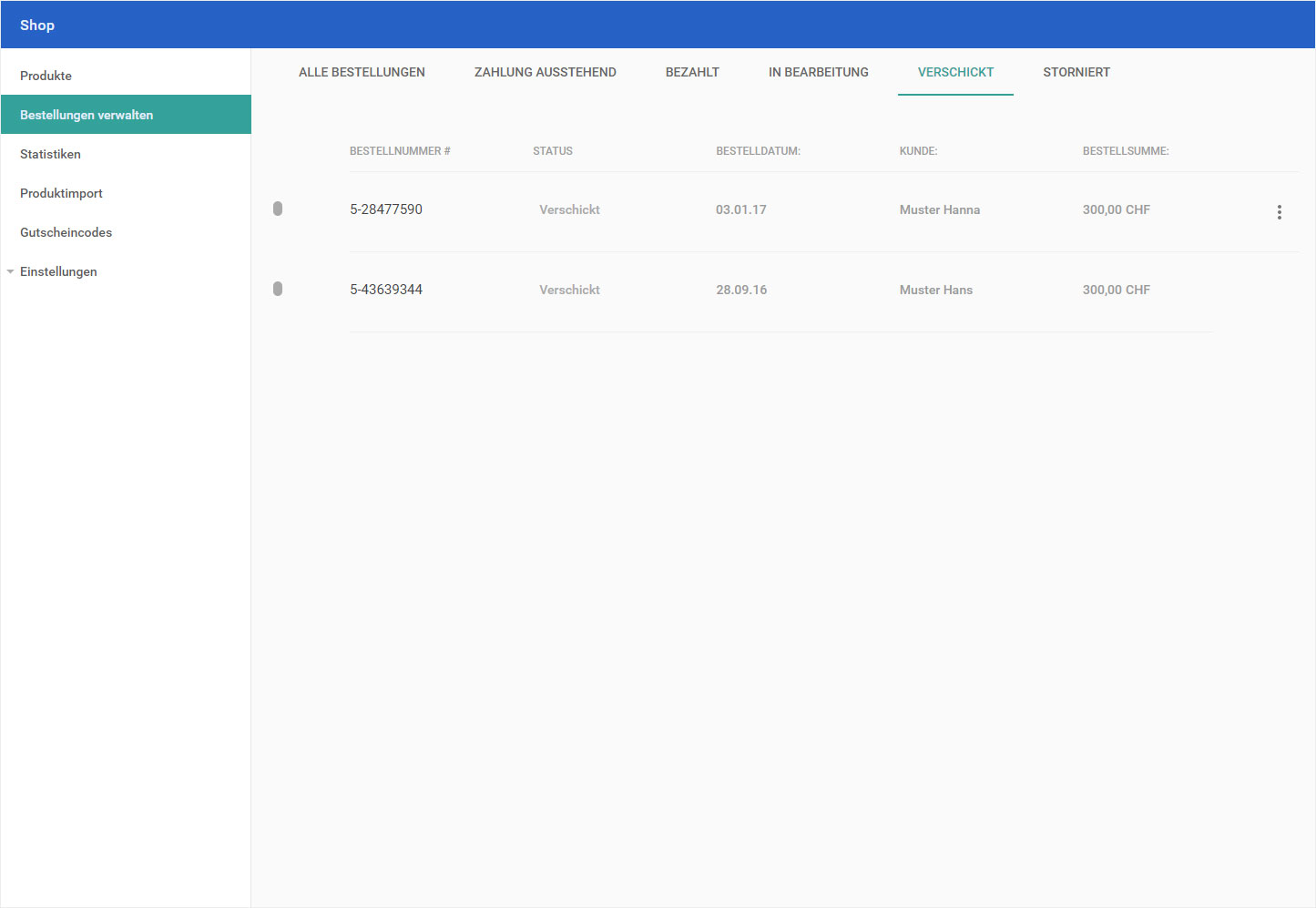
Task: Click 300,00 CHF in Muster Hanna row
Action: point(1117,209)
